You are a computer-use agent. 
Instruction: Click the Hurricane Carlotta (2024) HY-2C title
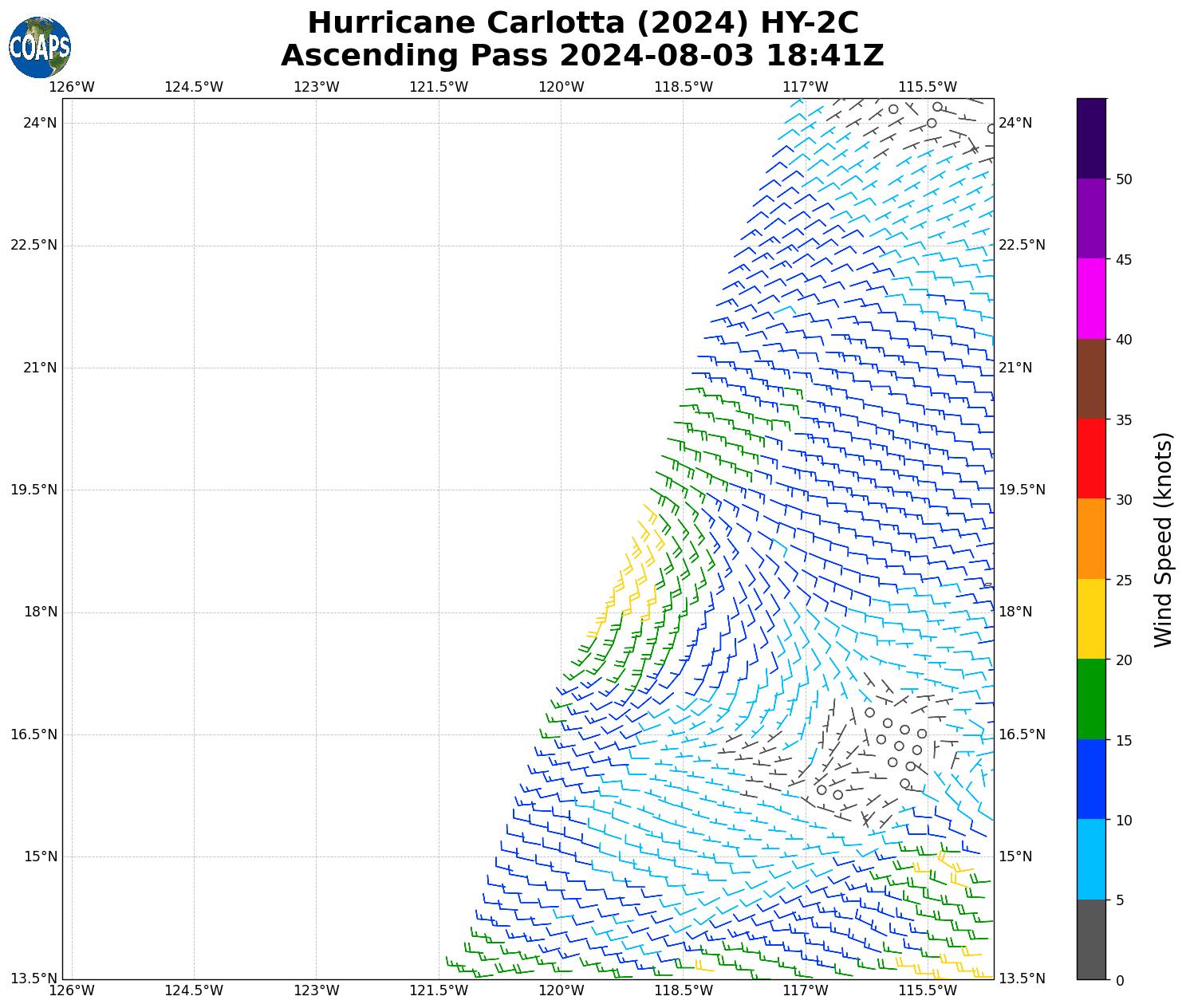point(582,23)
